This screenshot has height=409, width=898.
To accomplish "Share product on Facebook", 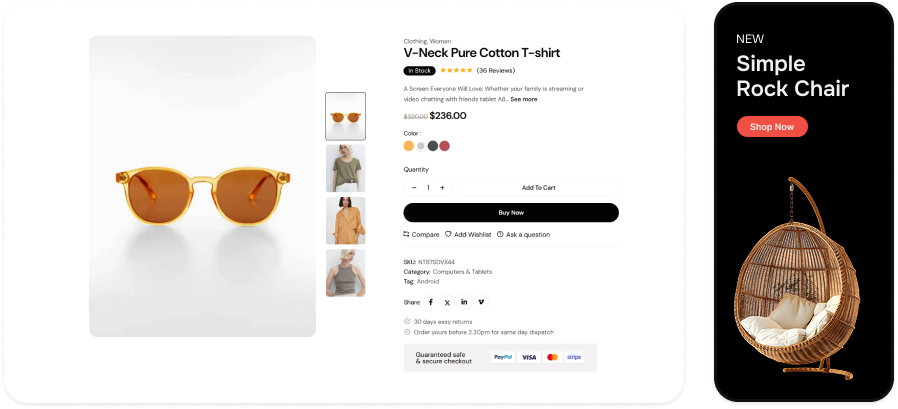I will coord(431,301).
